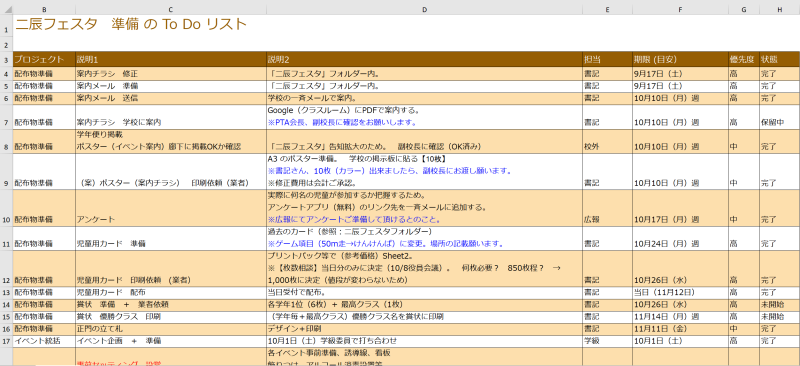800x366 pixels.
Task: Click the '状態' header cell
Action: click(780, 59)
